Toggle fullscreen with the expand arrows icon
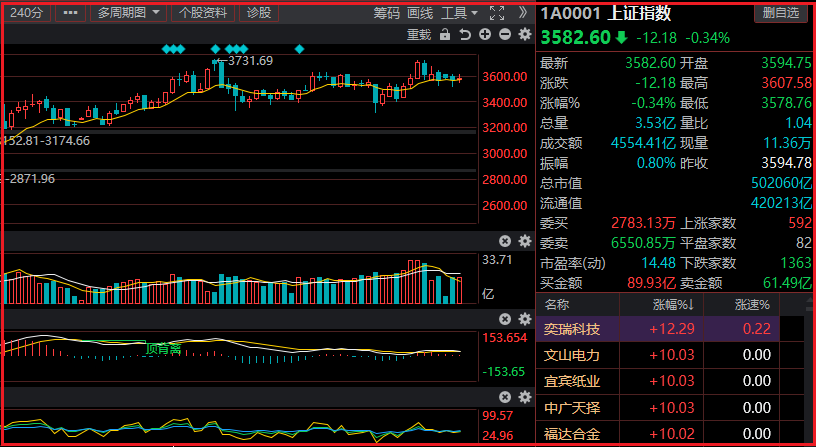Viewport: 816px width, 447px height. [498, 13]
